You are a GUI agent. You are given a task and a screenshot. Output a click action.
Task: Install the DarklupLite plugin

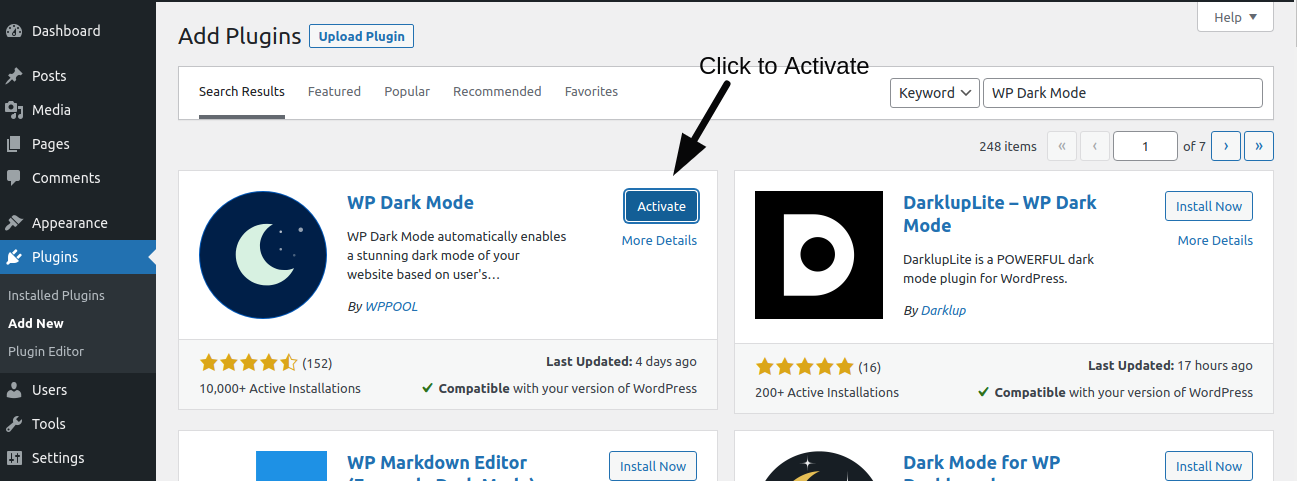[1209, 206]
